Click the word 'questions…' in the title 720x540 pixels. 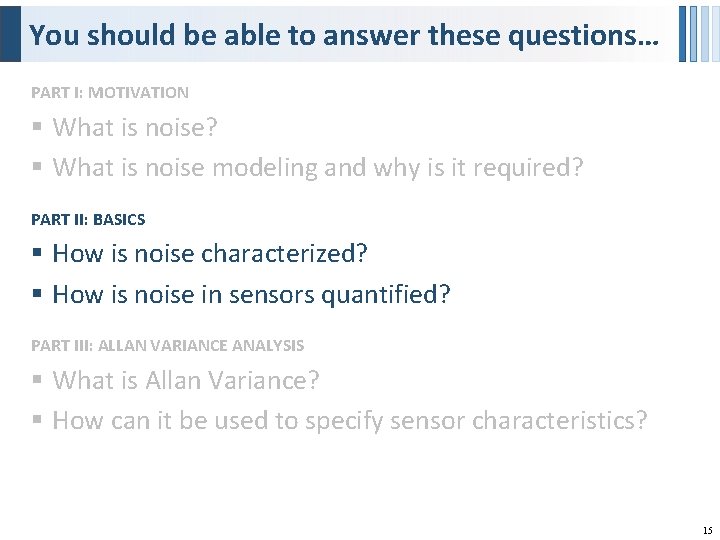pos(584,35)
